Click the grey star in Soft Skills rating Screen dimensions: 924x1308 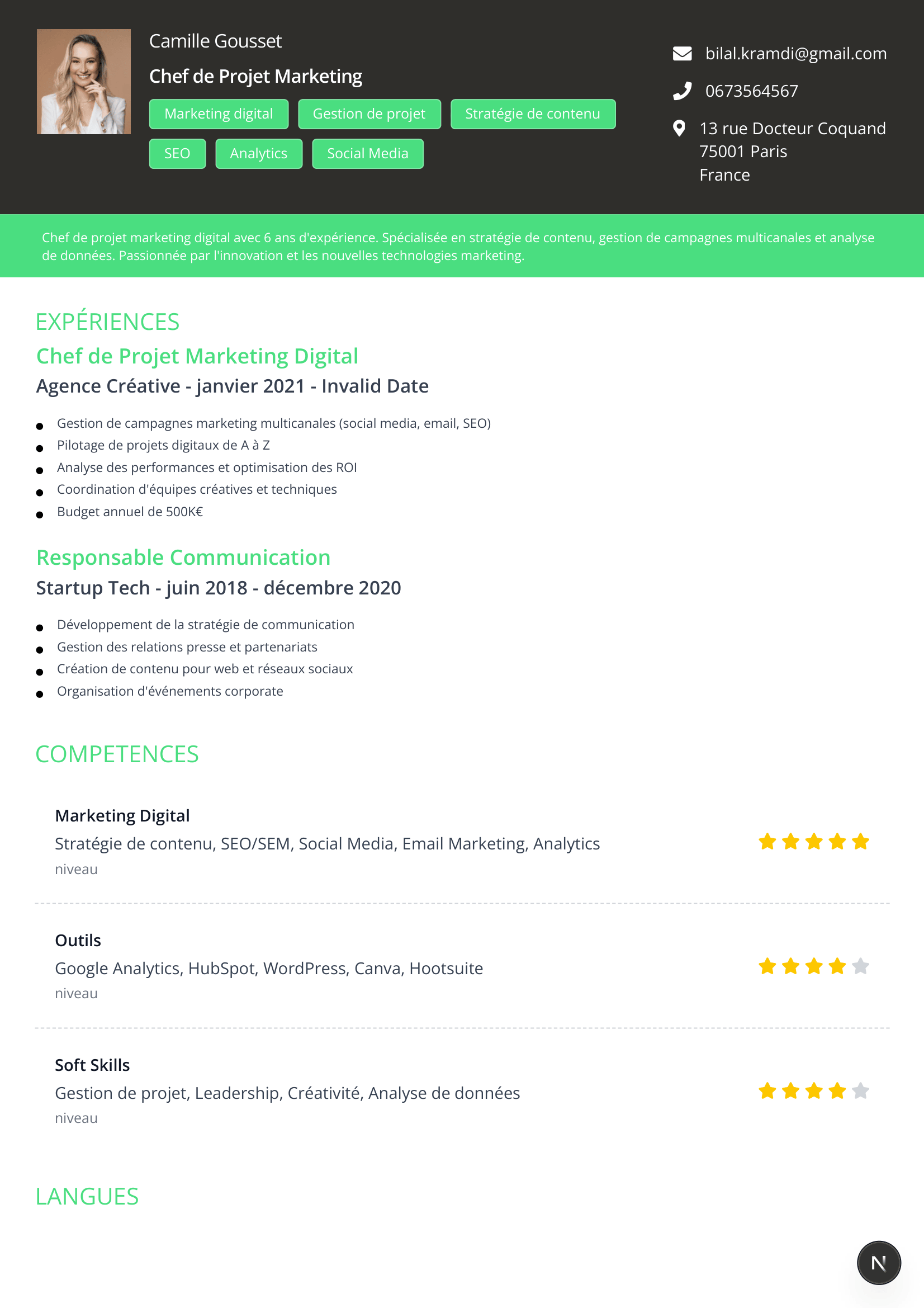[x=860, y=1091]
